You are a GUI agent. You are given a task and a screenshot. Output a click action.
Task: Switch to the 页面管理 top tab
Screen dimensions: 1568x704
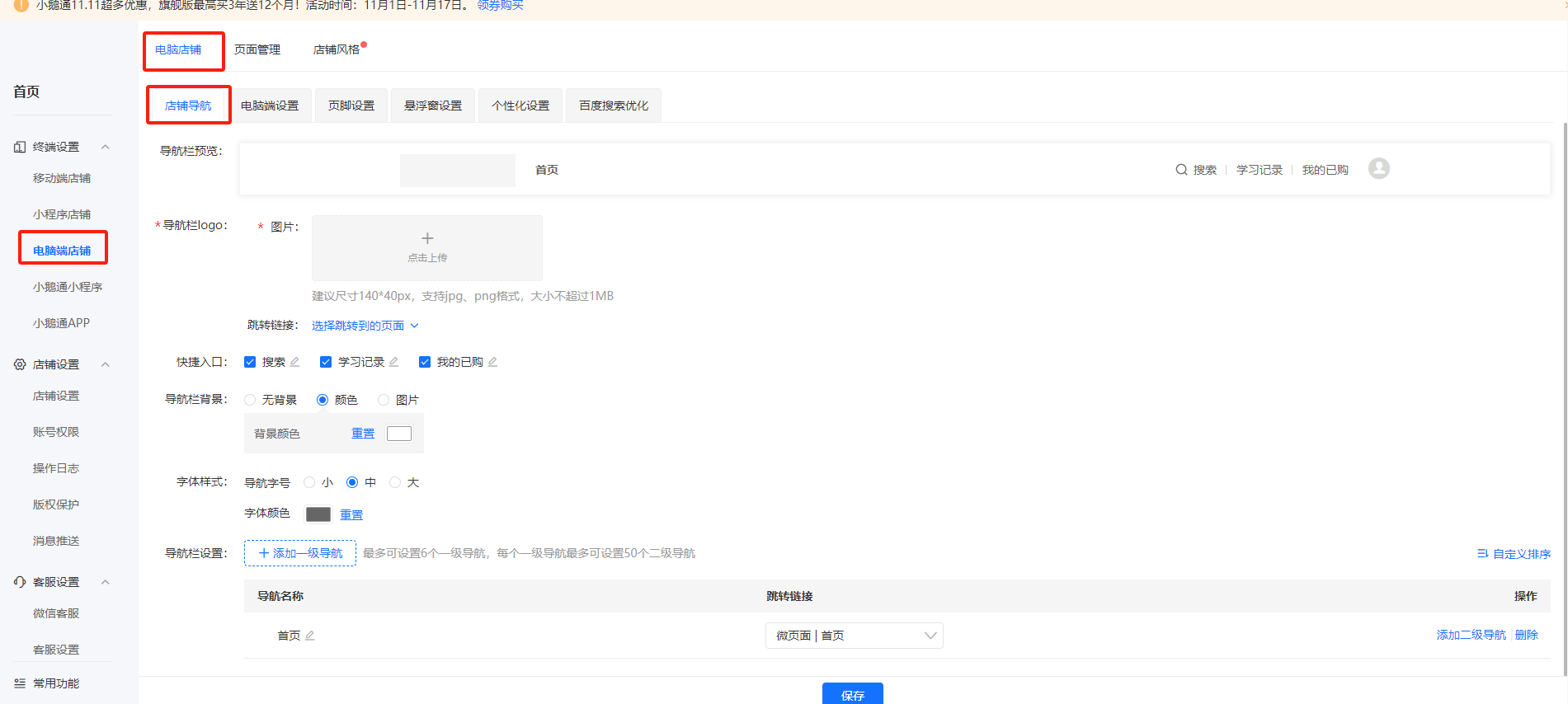point(257,49)
